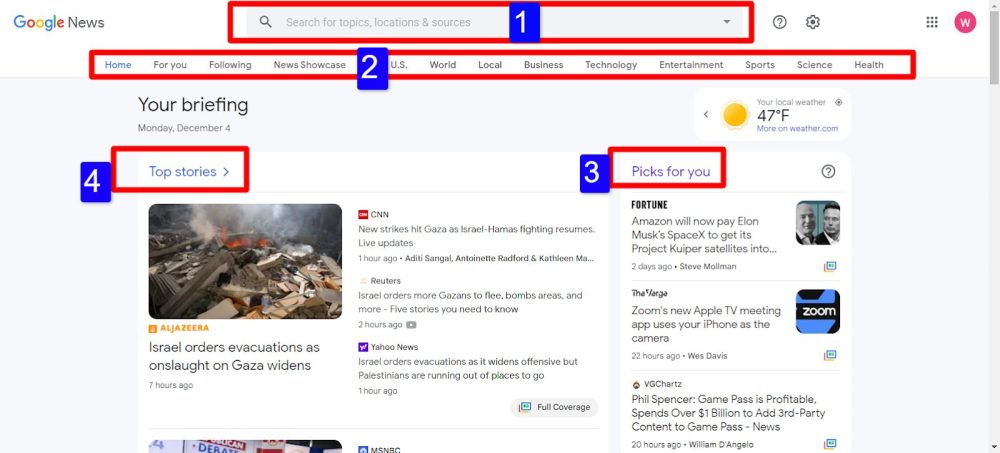Viewport: 1000px width, 453px height.
Task: Click full coverage icon on Zoom Apple TV story
Action: pos(830,355)
